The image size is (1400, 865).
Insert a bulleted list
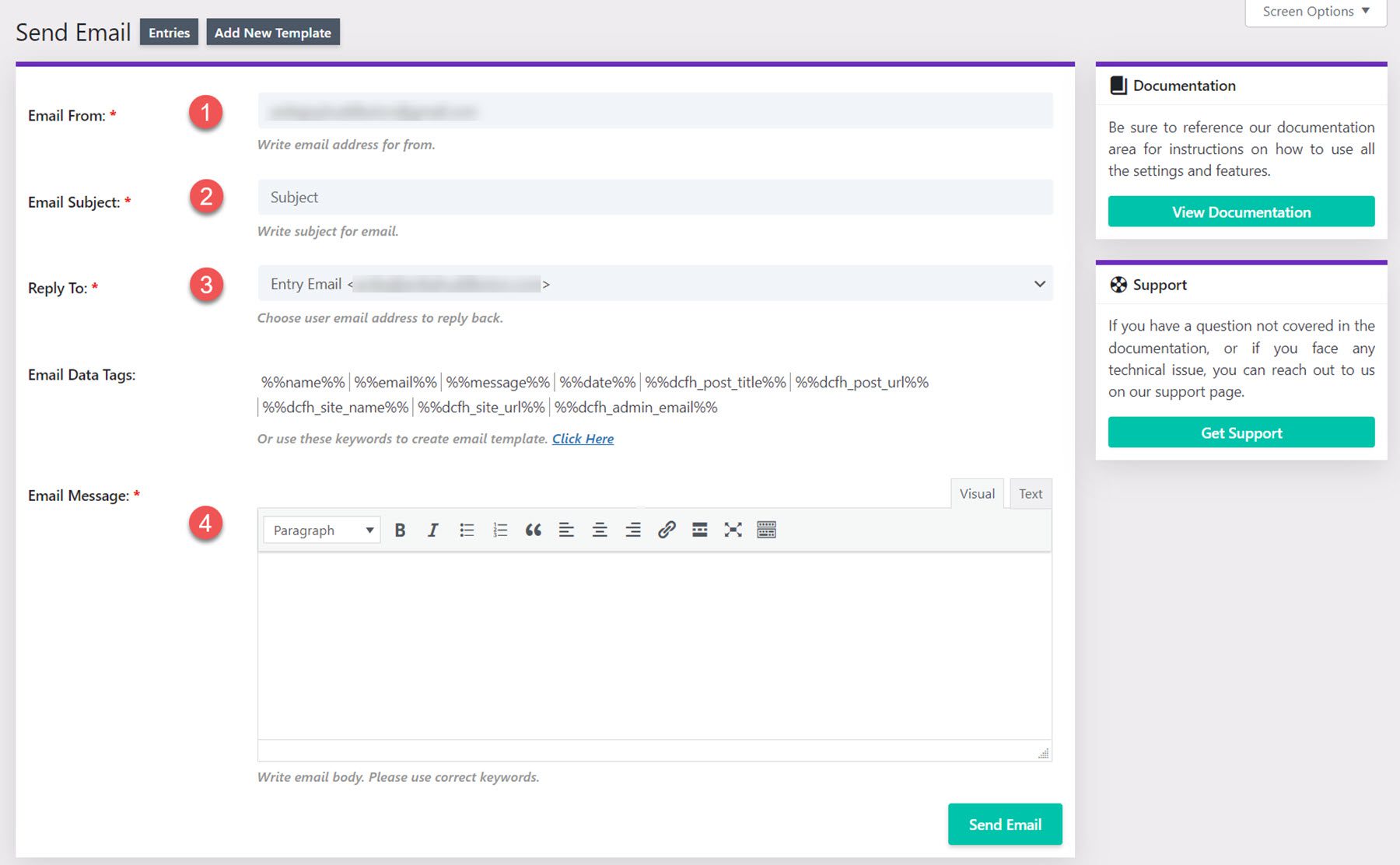[x=467, y=530]
